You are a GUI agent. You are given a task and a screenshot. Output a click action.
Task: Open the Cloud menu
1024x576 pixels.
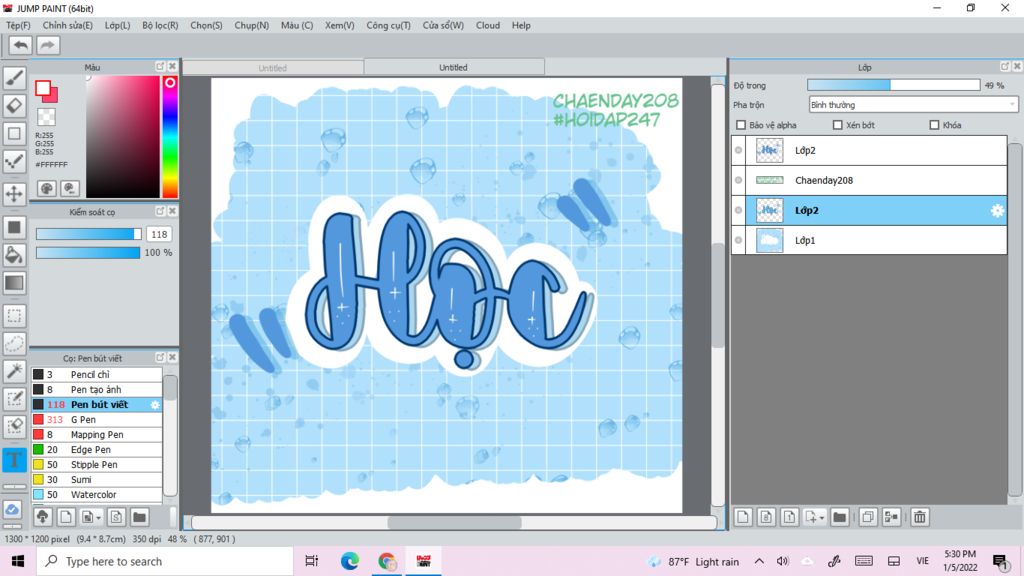pyautogui.click(x=488, y=25)
